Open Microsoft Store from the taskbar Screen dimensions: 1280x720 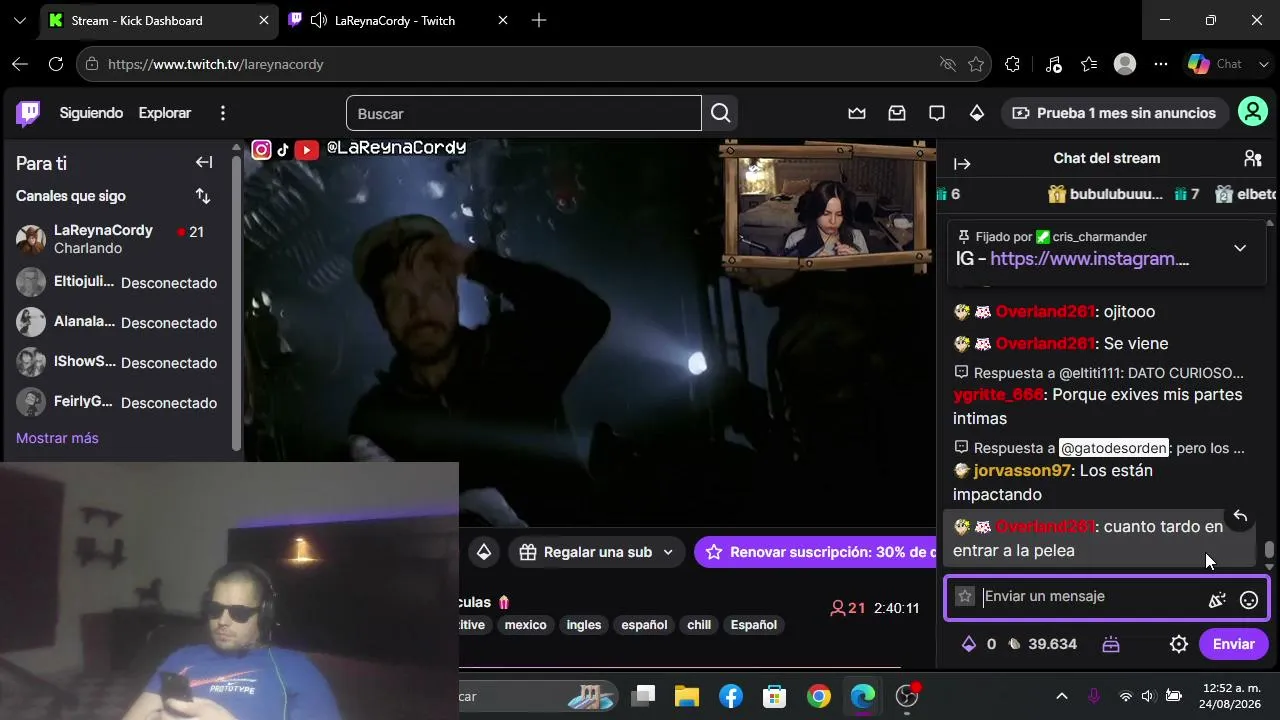coord(775,696)
